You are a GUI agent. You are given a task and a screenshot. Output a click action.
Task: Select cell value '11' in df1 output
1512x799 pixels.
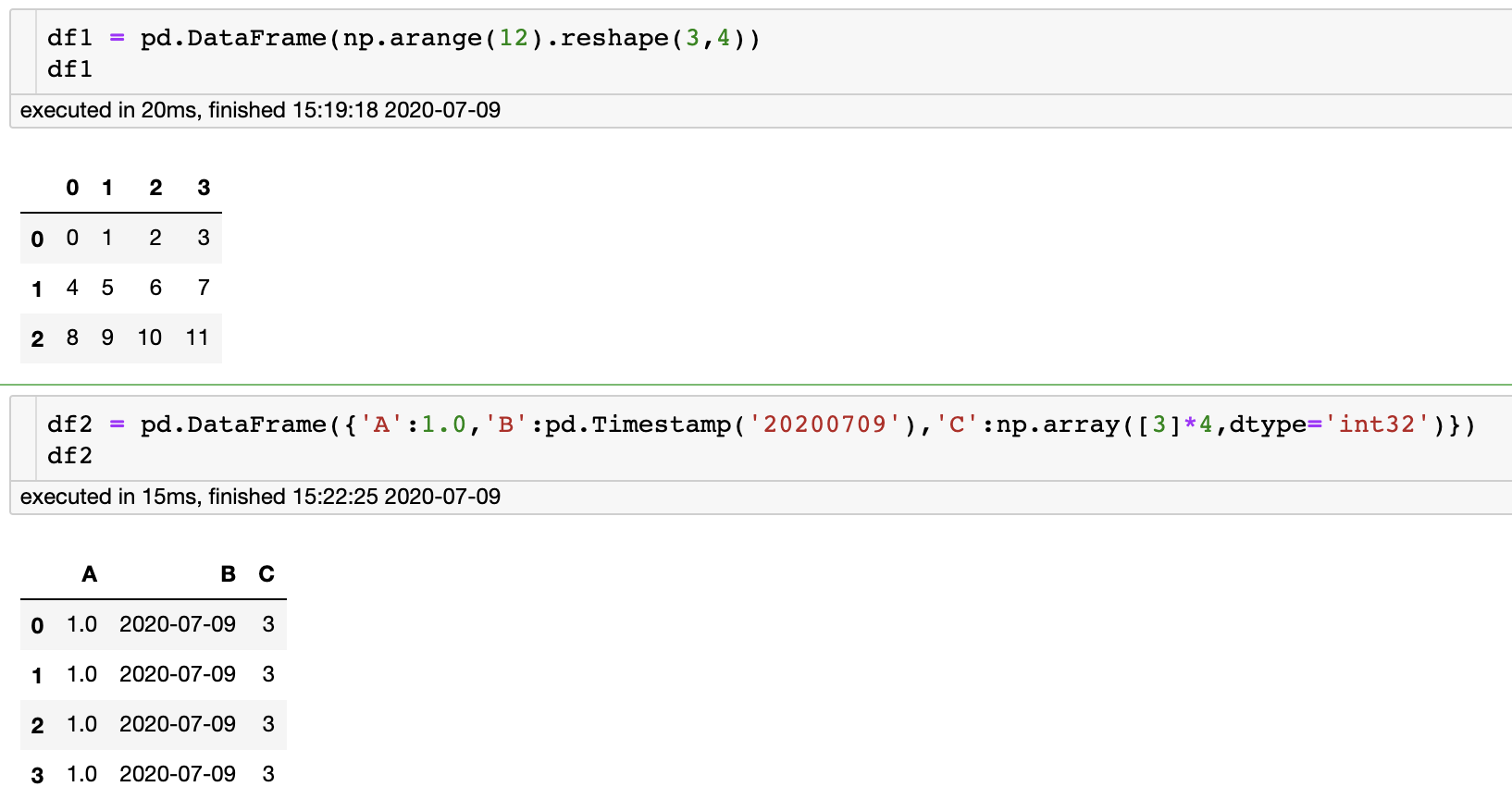(198, 338)
